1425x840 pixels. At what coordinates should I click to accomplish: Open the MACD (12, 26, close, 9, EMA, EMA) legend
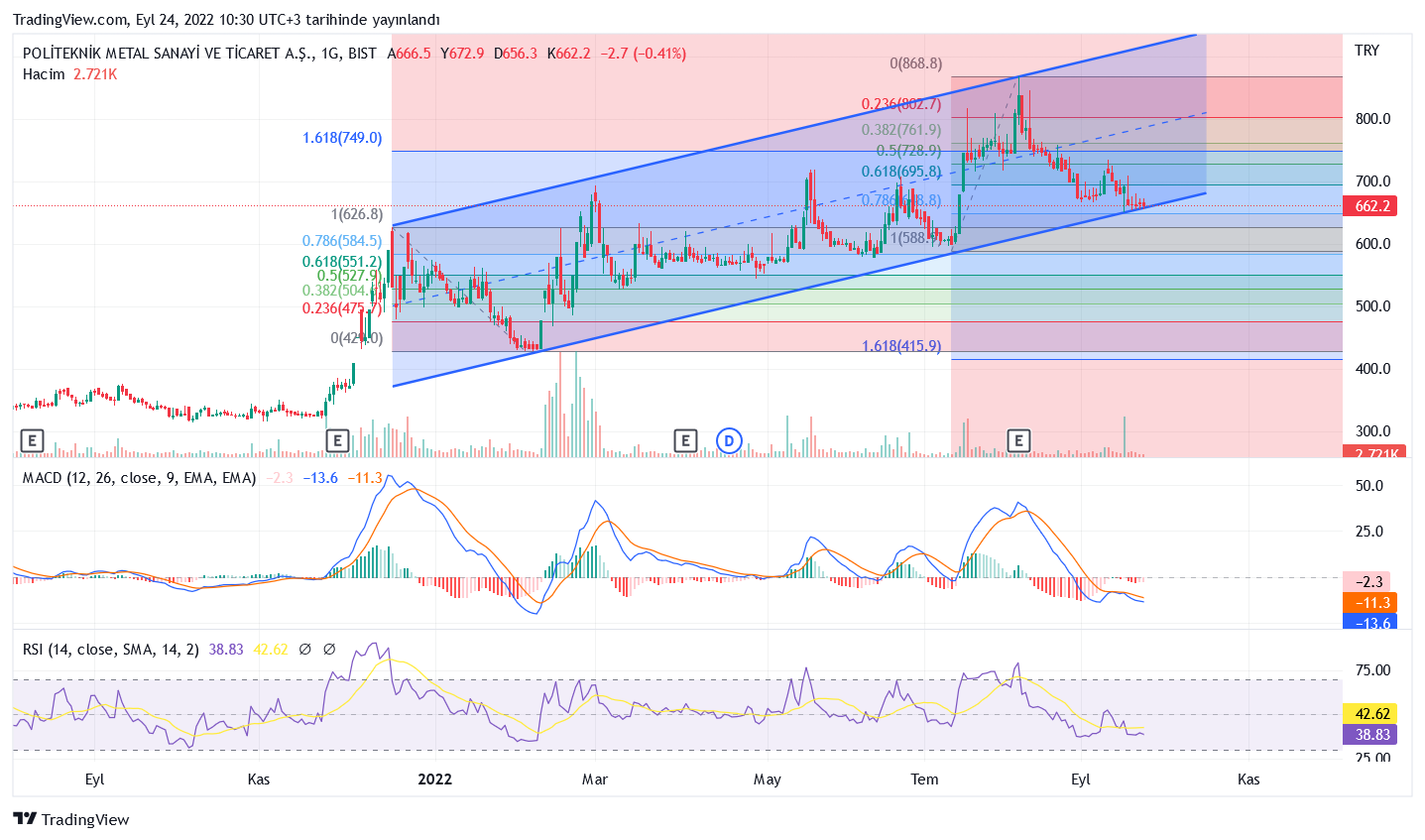pos(140,478)
